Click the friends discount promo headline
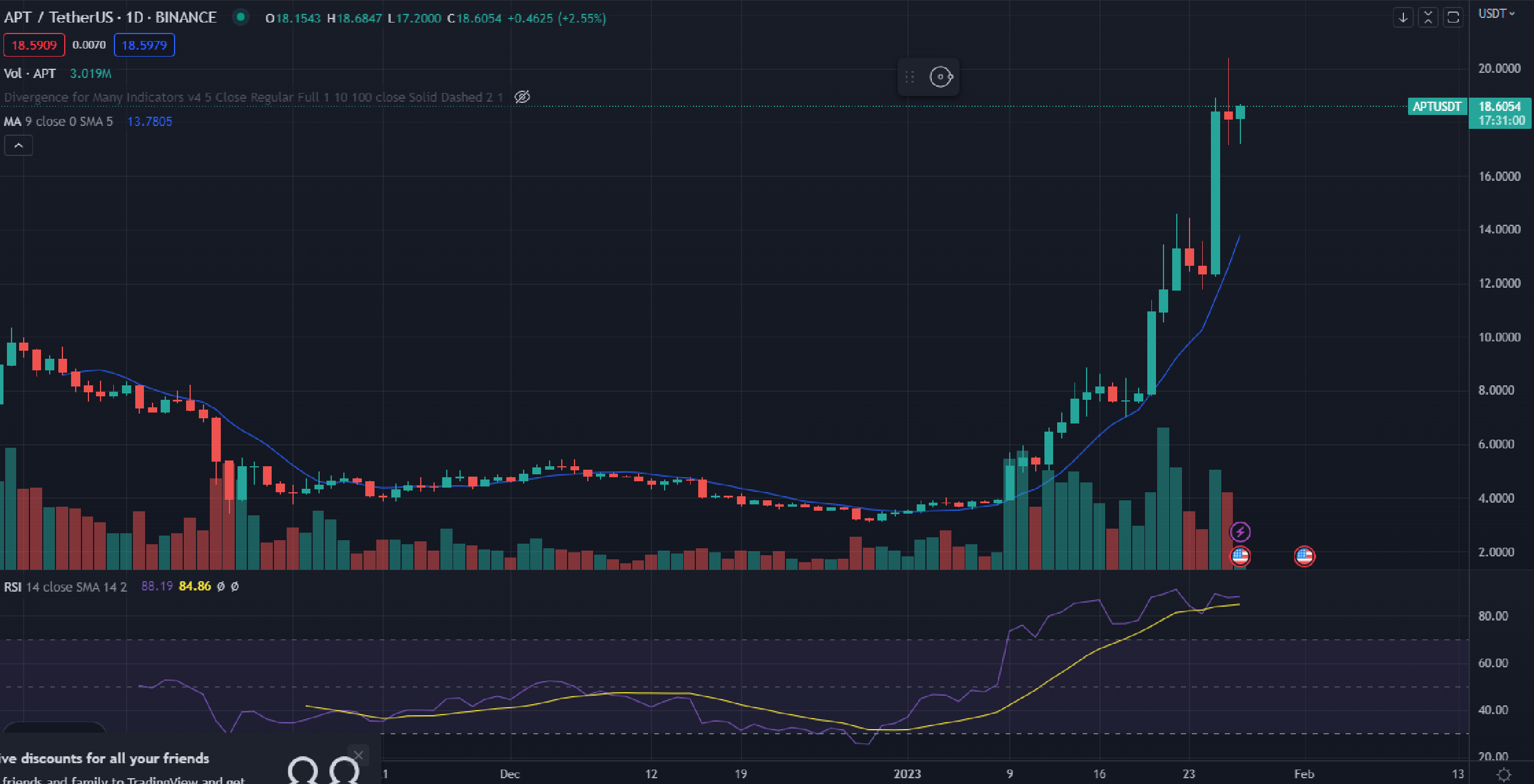Image resolution: width=1534 pixels, height=784 pixels. tap(104, 758)
